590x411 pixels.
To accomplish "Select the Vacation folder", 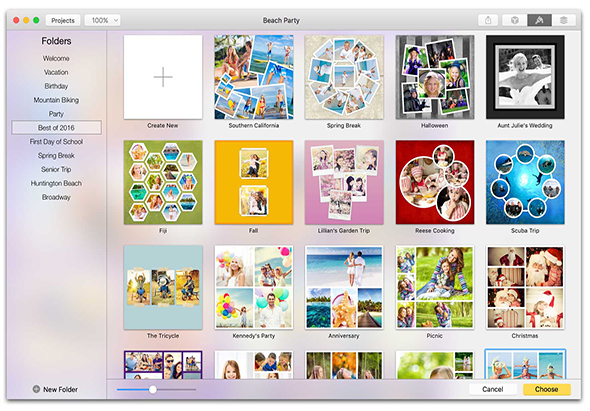I will tap(56, 72).
